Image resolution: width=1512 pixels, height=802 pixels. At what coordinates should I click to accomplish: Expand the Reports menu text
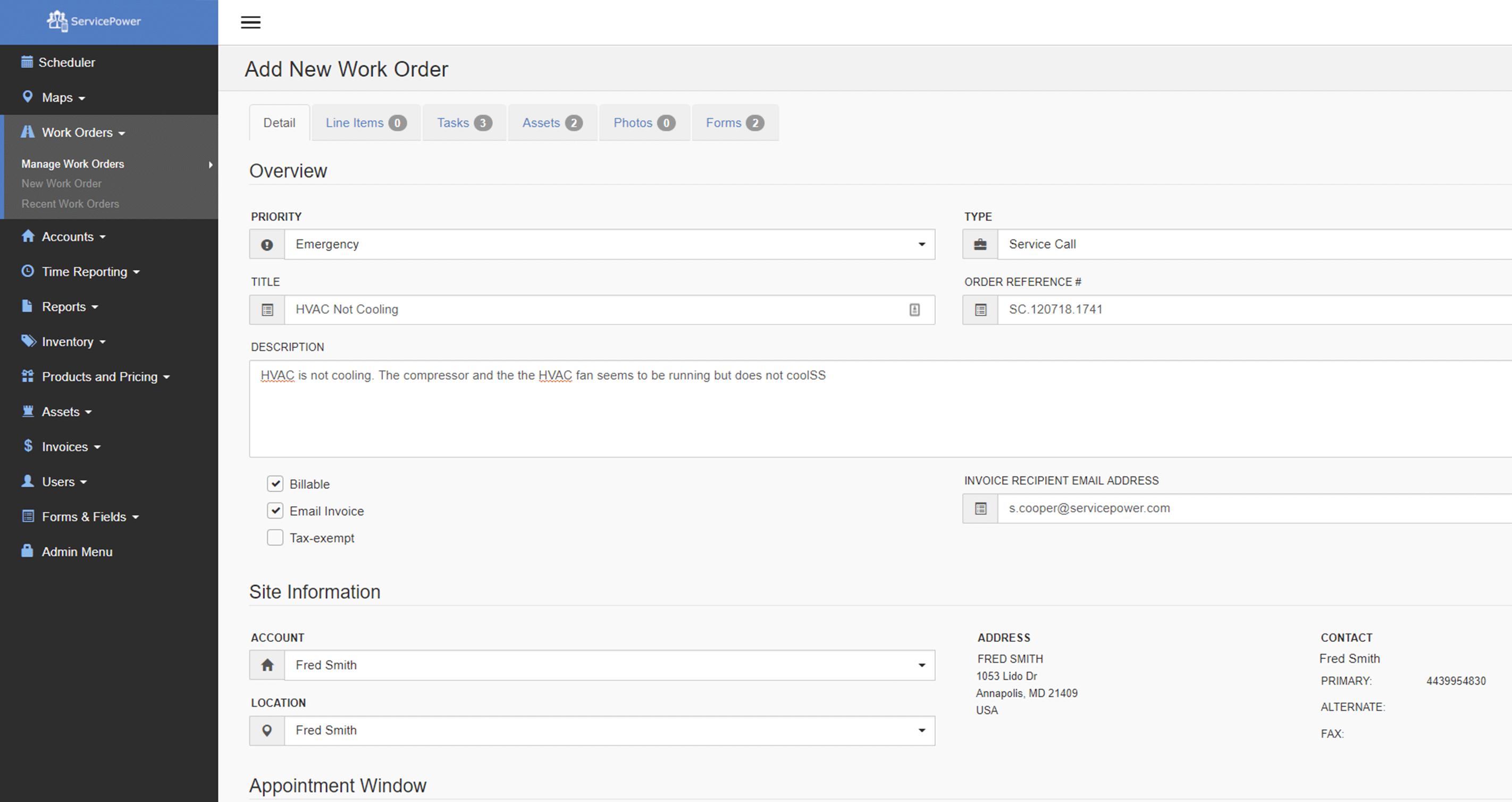tap(63, 306)
